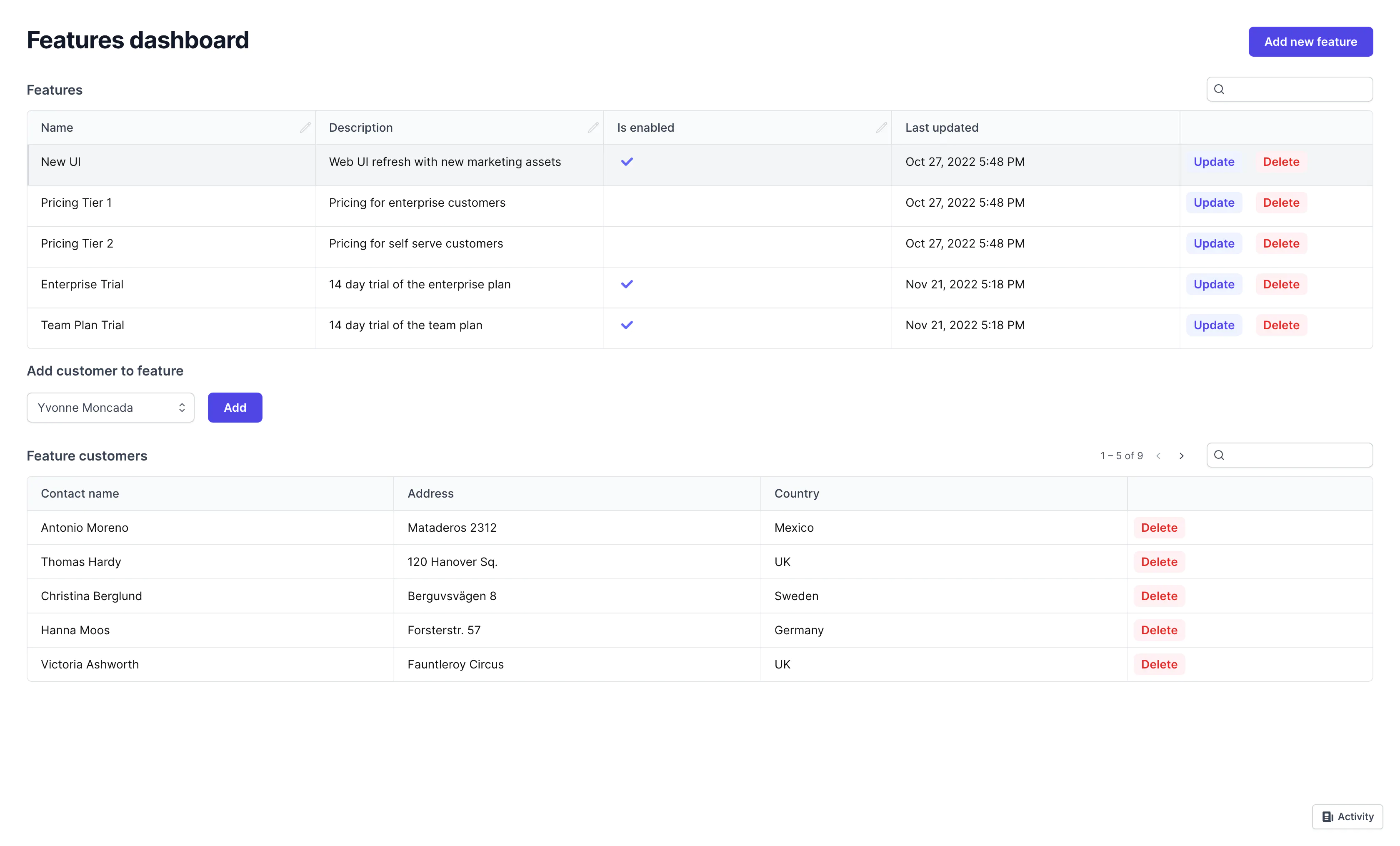
Task: Click the Victoria Ashworth contact cell
Action: [x=210, y=664]
